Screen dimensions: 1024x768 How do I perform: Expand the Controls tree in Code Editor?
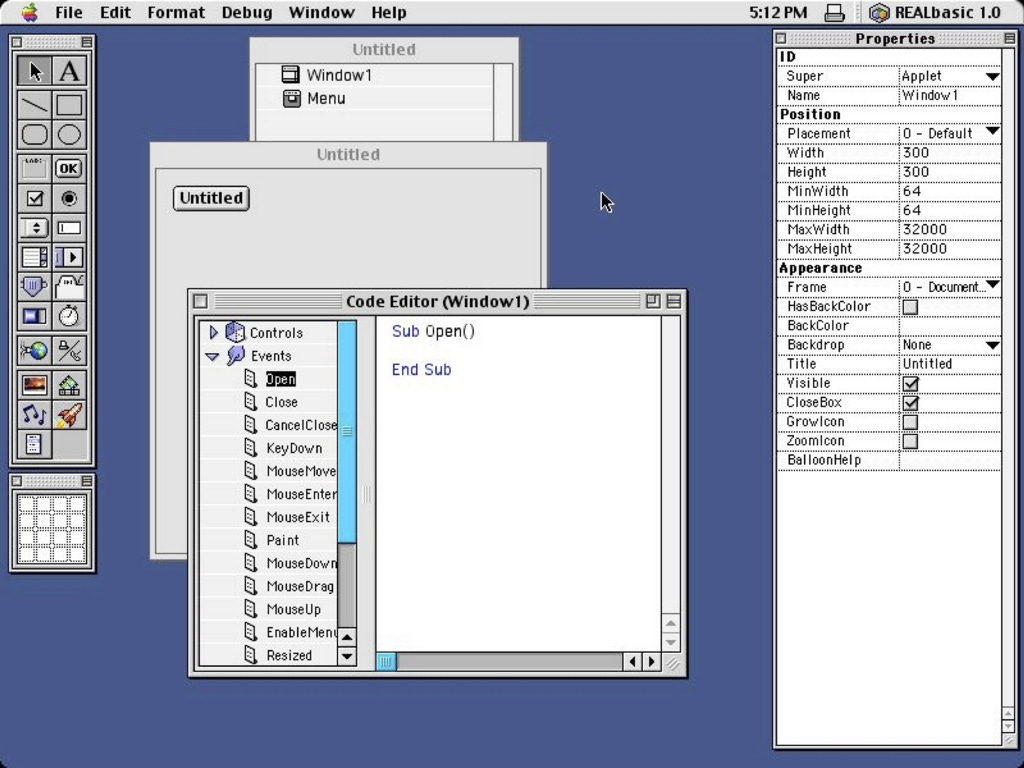pyautogui.click(x=213, y=332)
